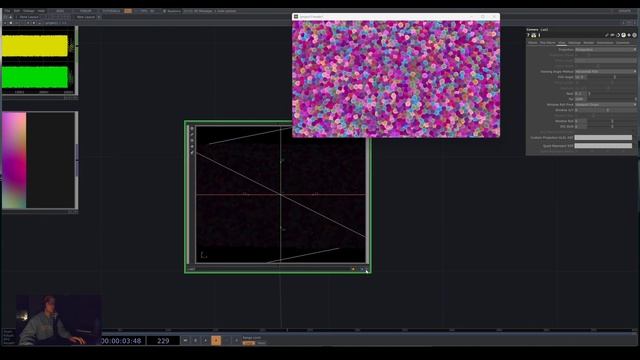Open the Help menu

tap(41, 11)
